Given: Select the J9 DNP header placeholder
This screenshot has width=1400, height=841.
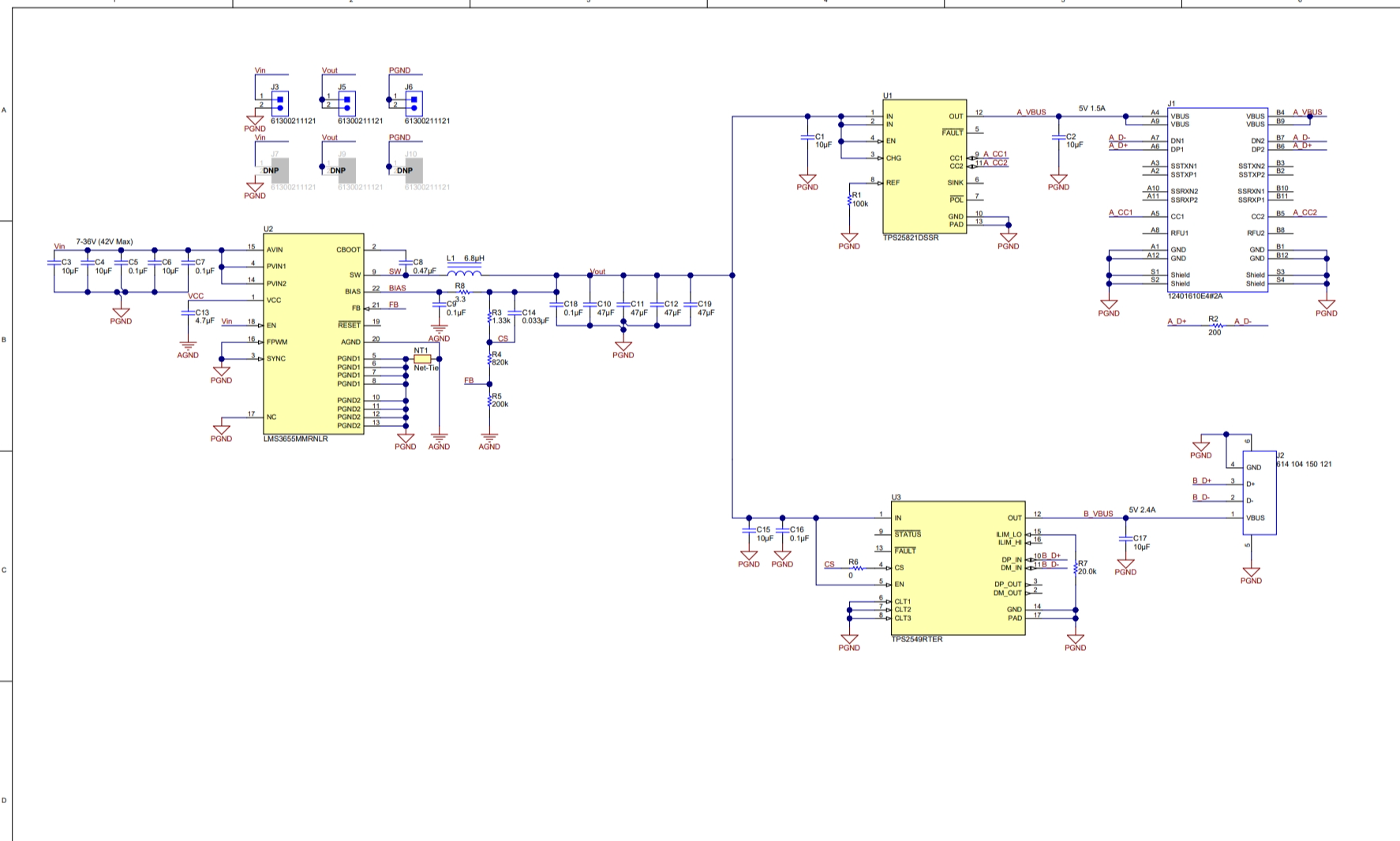Looking at the screenshot, I should pyautogui.click(x=346, y=170).
